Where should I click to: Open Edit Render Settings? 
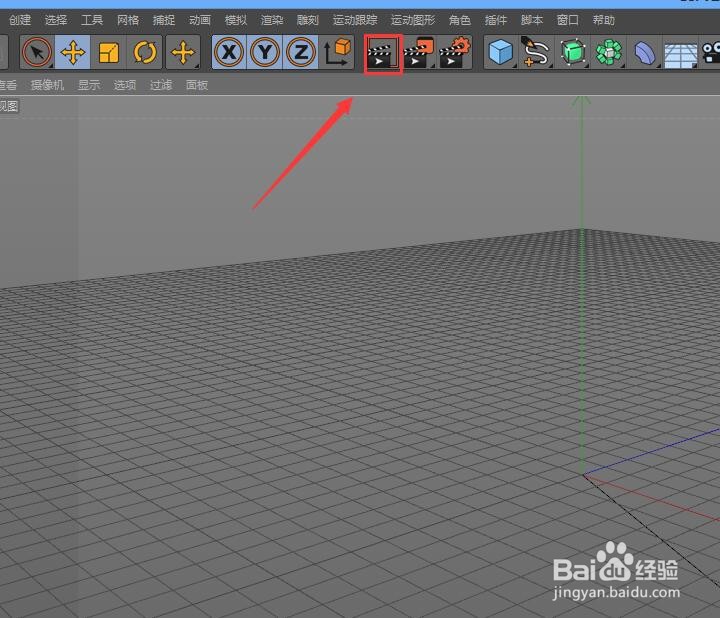click(x=455, y=53)
